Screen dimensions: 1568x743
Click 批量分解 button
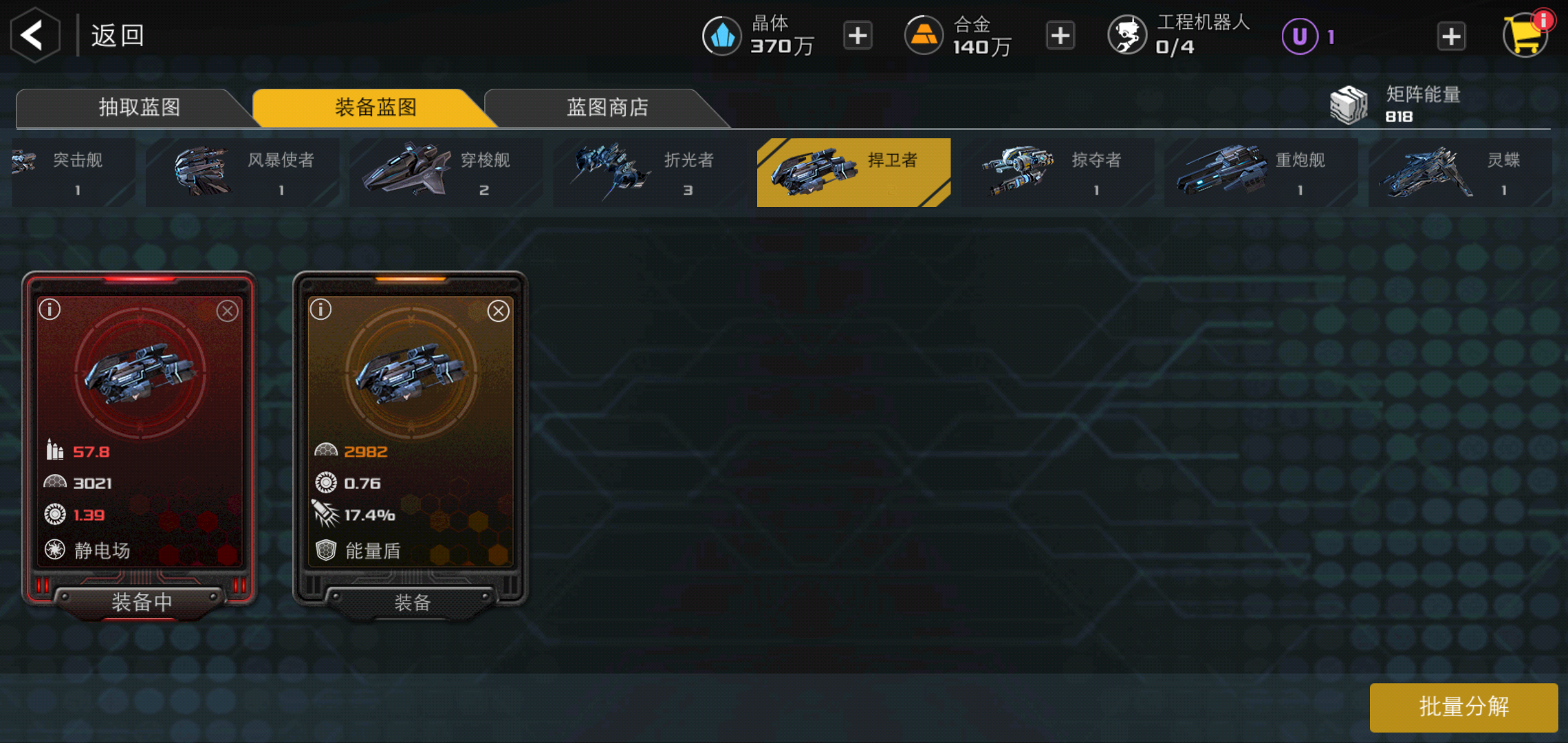(1463, 707)
